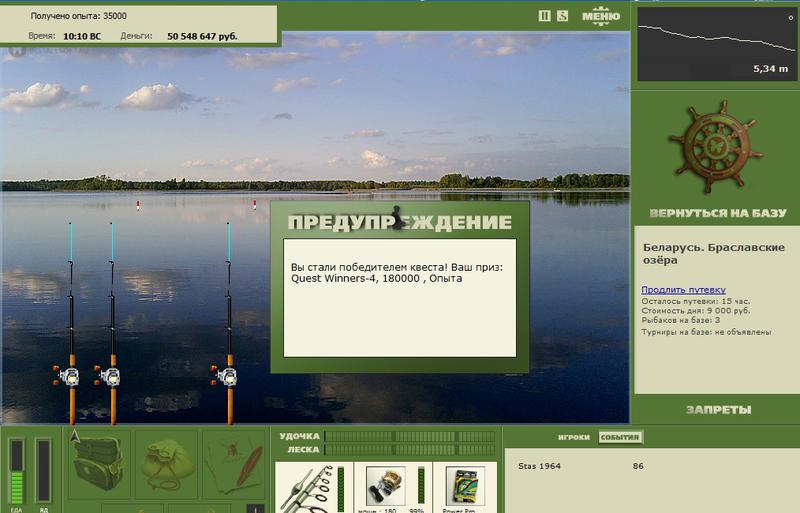800x513 pixels.
Task: Click Турниры на базе: не объявлены line
Action: coord(706,332)
